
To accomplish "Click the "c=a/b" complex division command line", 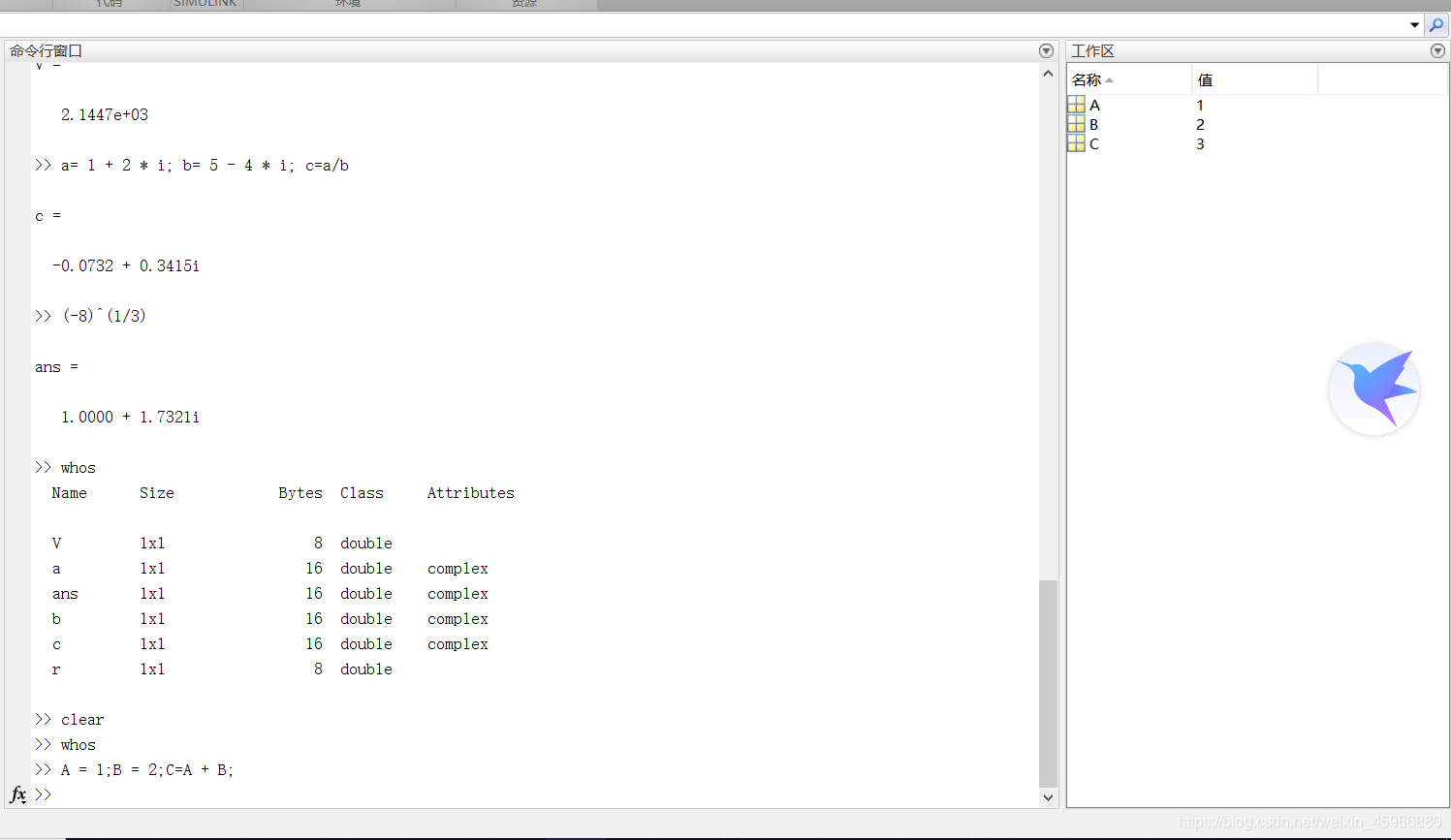I will click(192, 166).
